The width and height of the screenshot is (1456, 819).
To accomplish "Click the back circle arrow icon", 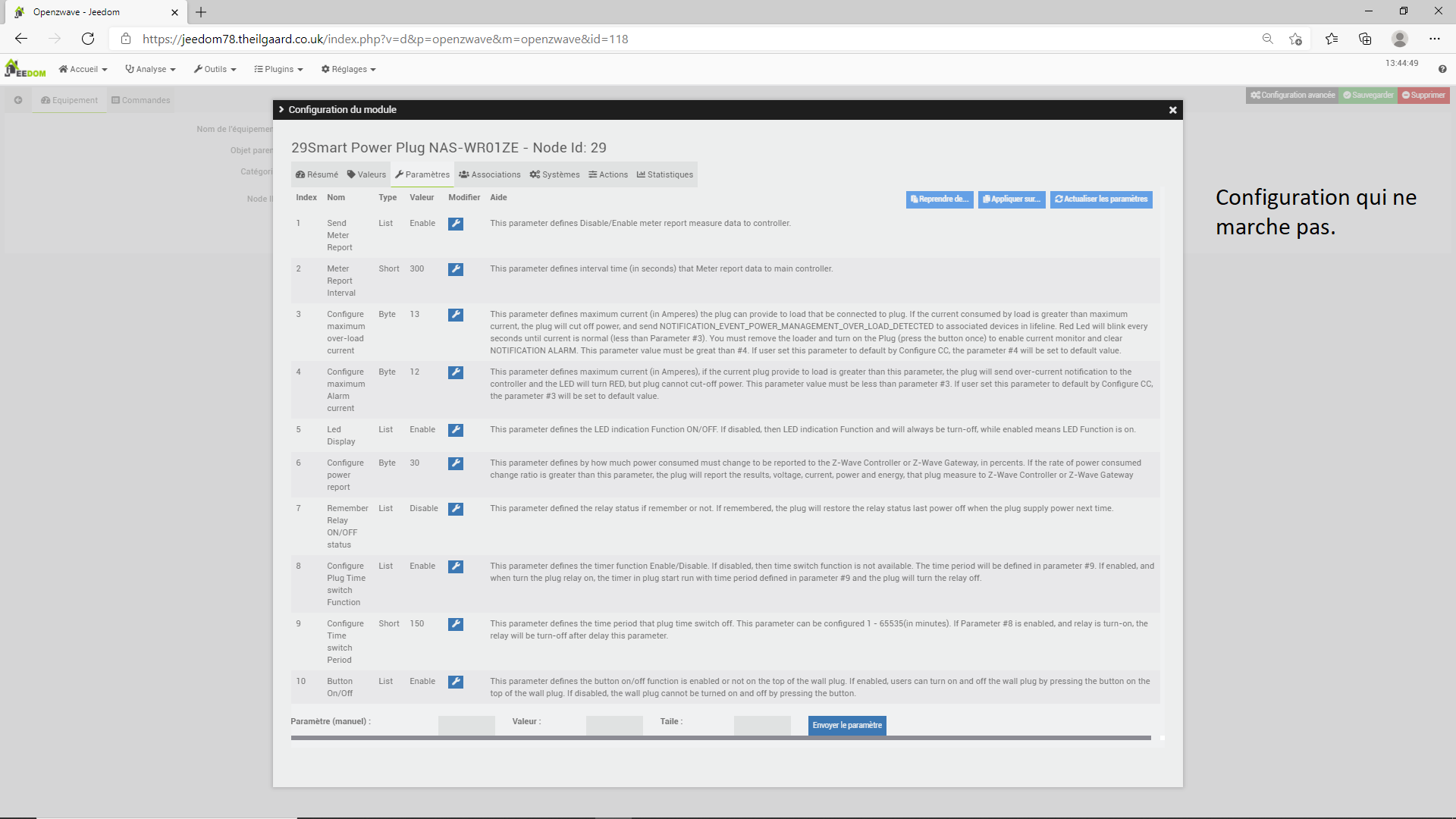I will pyautogui.click(x=18, y=100).
